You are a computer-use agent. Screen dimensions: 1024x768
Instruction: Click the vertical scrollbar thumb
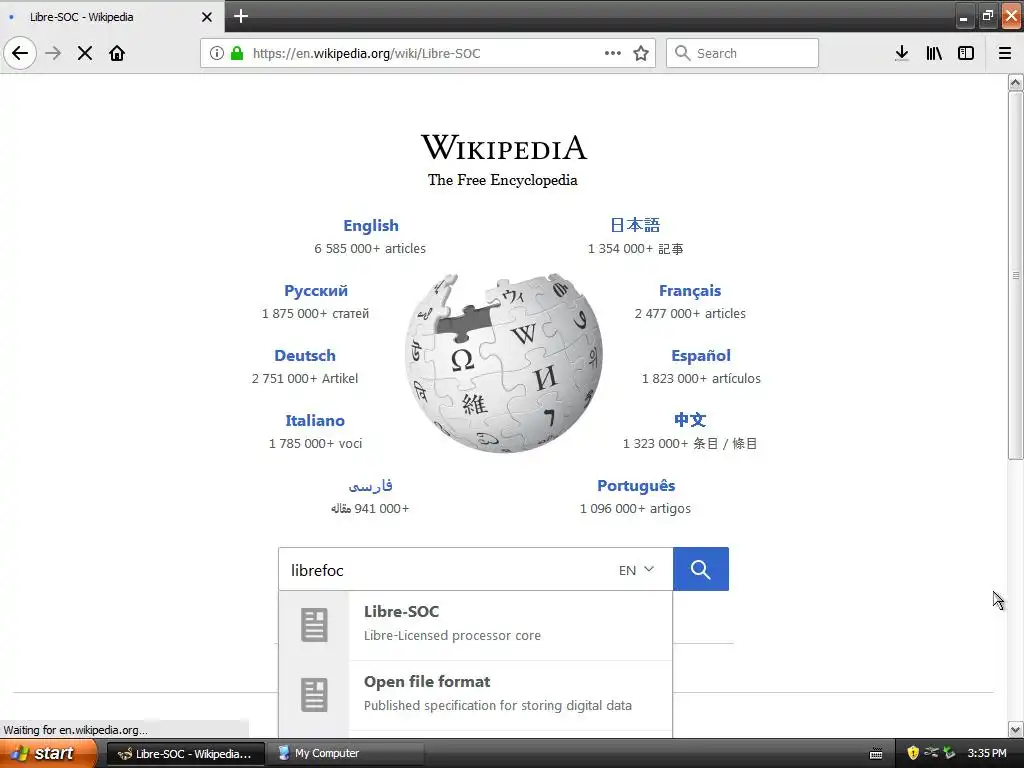pos(1015,276)
